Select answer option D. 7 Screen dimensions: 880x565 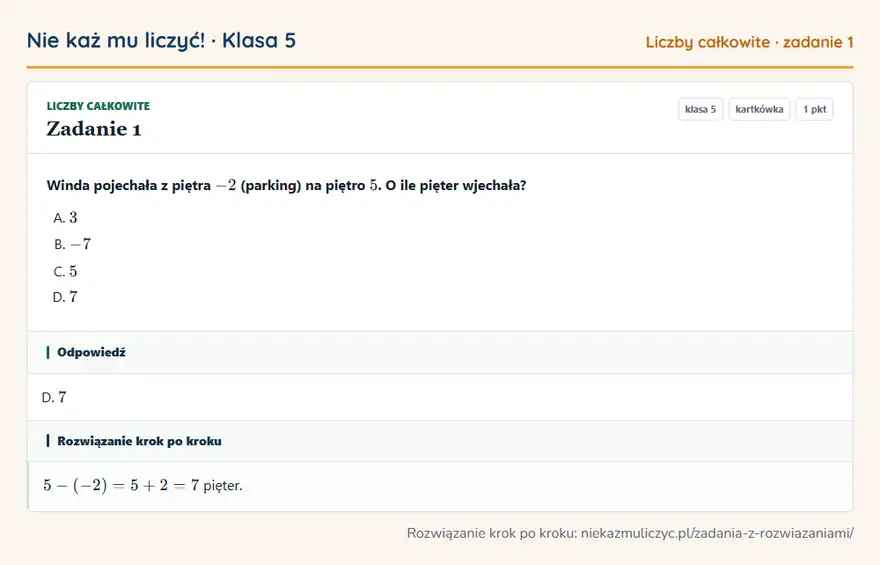65,297
